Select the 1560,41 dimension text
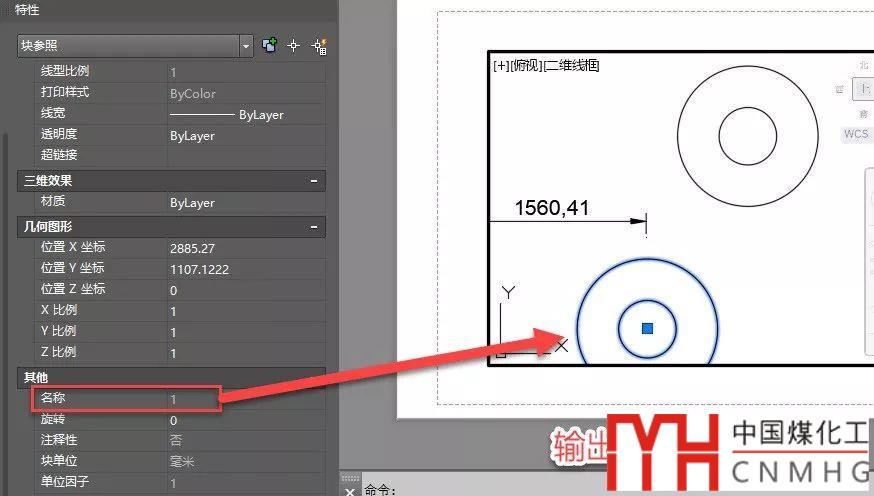Screen dimensions: 874x496 [x=552, y=208]
